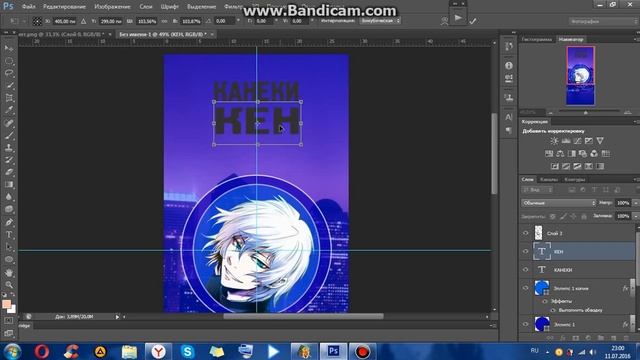
Task: Select the Type tool in toolbox
Action: (9, 235)
